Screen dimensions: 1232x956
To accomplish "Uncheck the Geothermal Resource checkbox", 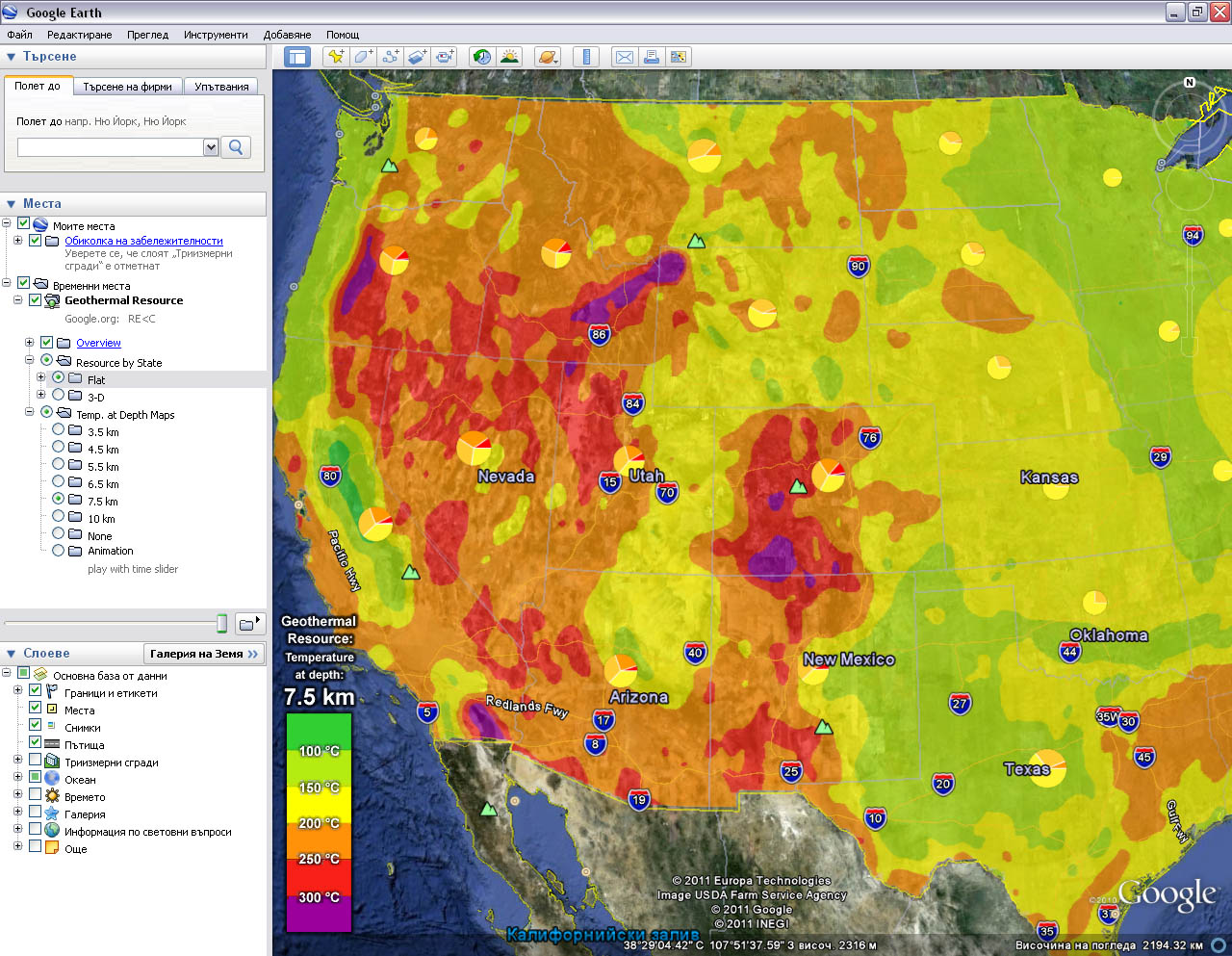I will click(36, 300).
